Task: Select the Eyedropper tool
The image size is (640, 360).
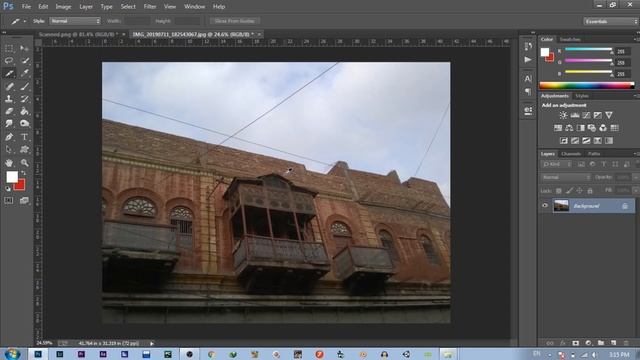Action: point(24,73)
